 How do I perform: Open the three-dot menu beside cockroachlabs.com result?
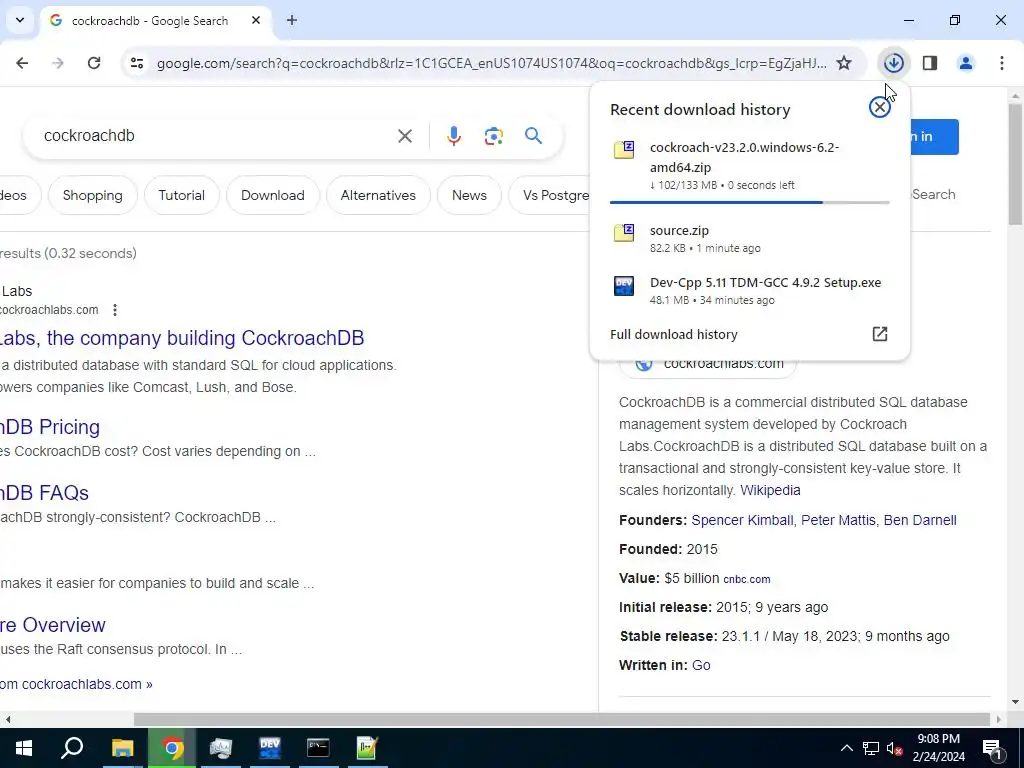(x=115, y=310)
